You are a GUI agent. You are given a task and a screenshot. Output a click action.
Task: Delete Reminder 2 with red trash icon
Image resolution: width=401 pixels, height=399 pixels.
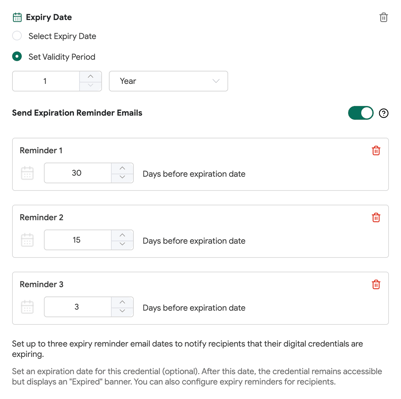pos(376,218)
